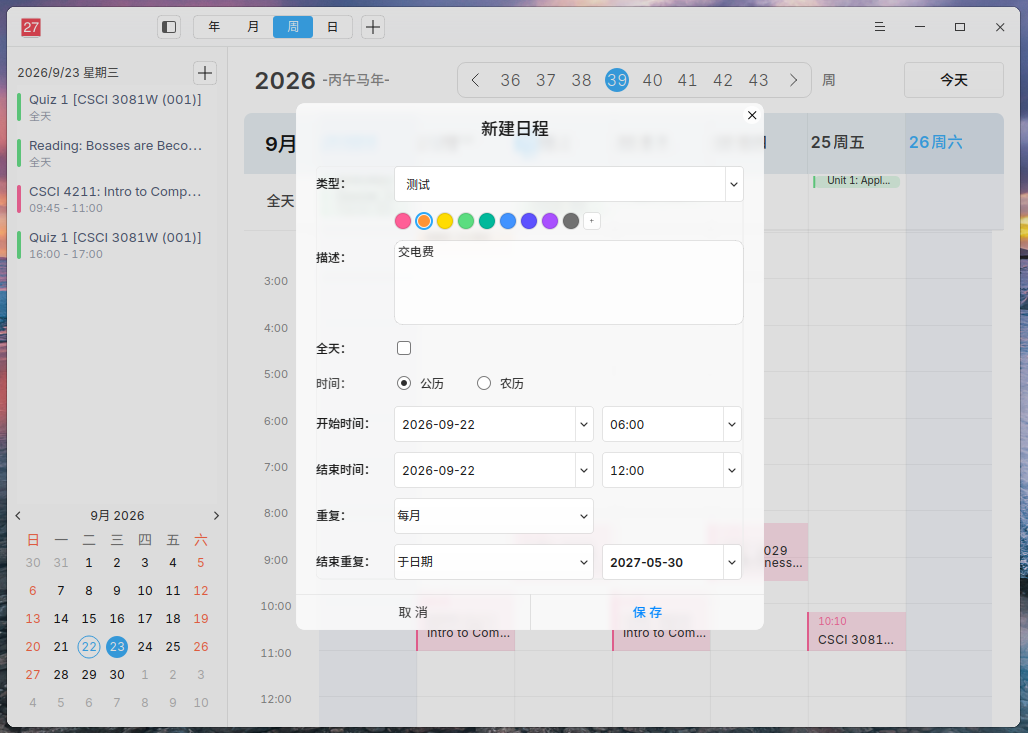Open the end date dropdown
This screenshot has width=1028, height=733.
coord(494,470)
